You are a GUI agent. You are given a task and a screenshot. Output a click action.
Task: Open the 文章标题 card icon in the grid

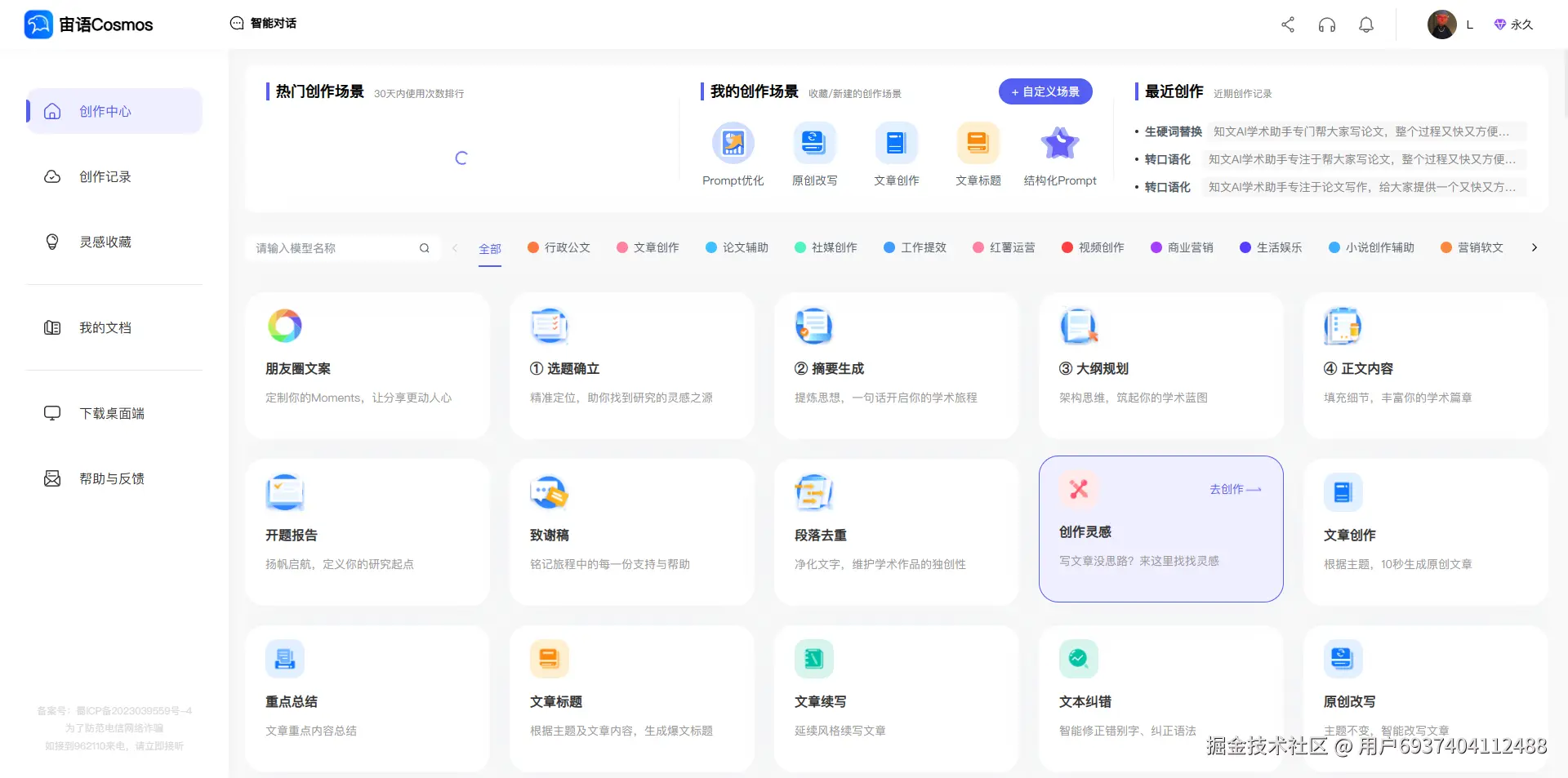[550, 659]
